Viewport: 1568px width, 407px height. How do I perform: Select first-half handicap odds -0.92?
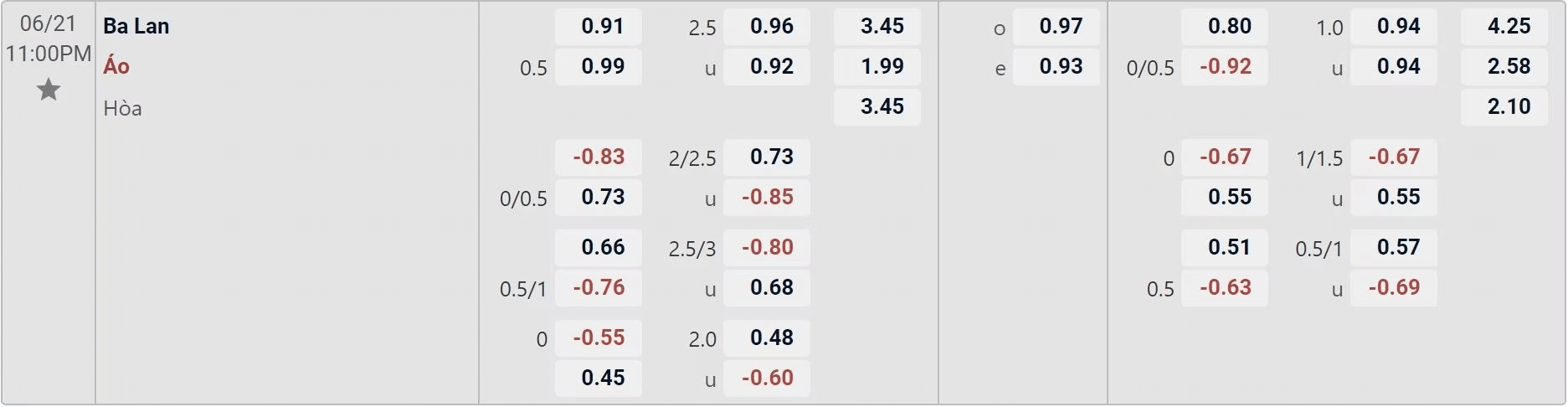tap(1225, 66)
